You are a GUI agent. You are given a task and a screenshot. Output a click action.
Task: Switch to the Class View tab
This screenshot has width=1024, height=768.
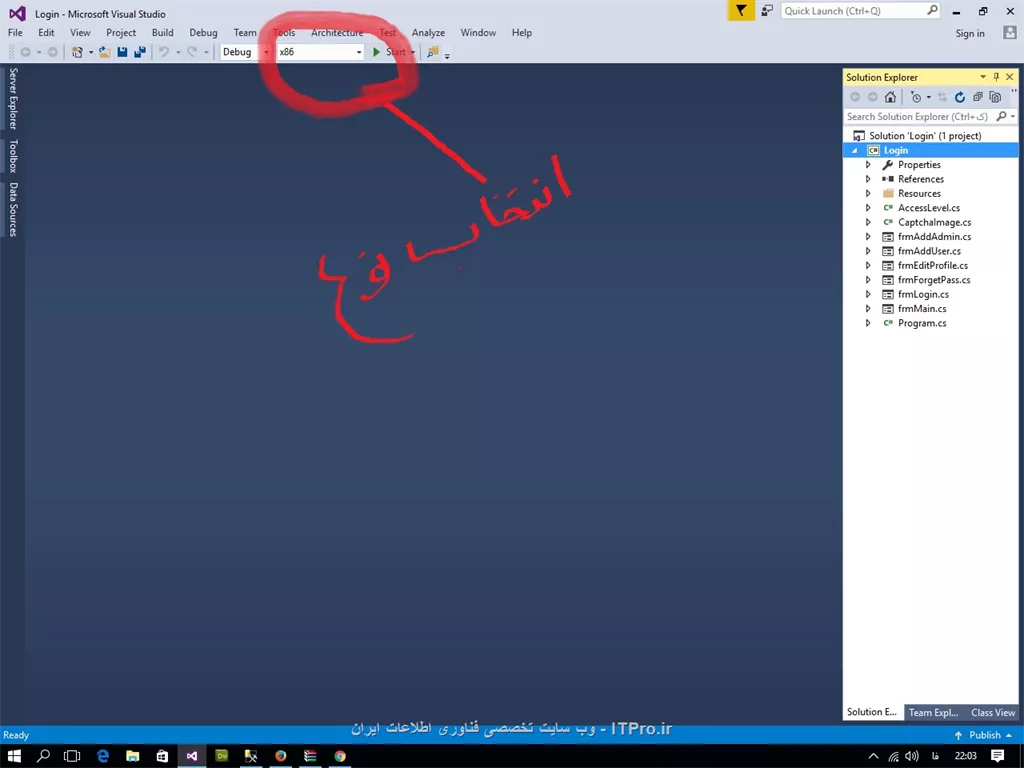pyautogui.click(x=993, y=712)
